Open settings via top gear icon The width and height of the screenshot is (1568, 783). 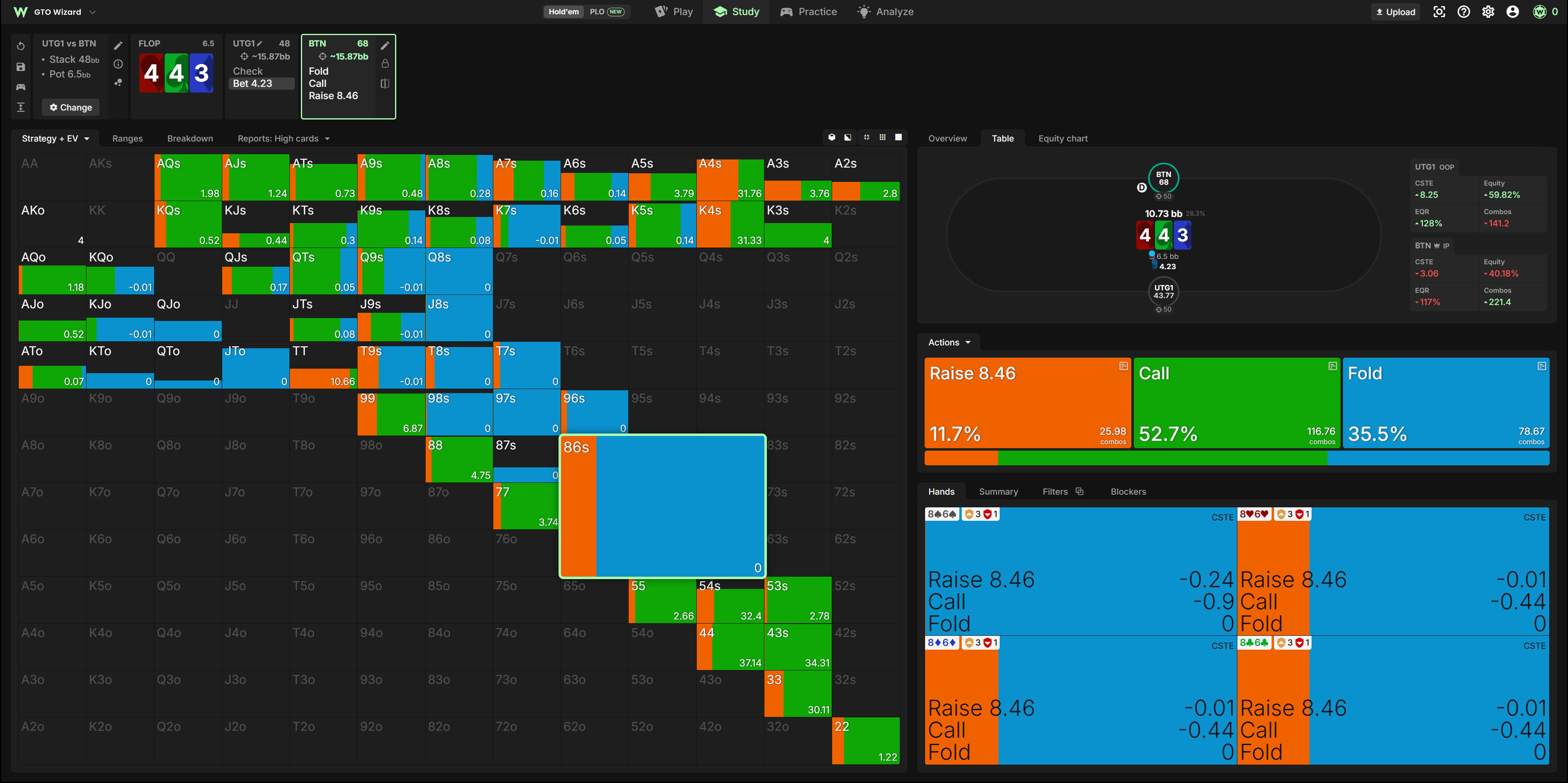(1488, 11)
